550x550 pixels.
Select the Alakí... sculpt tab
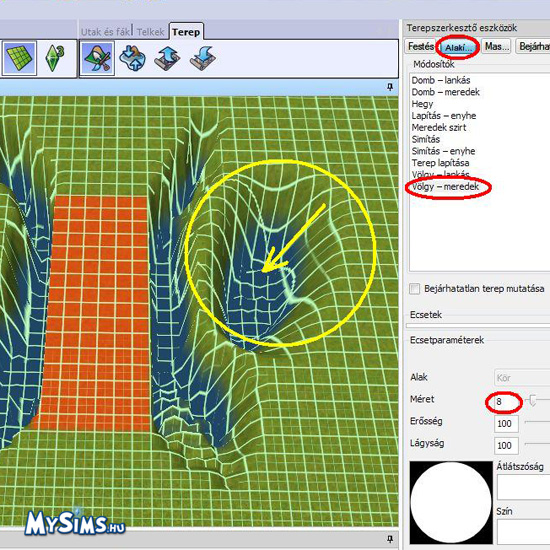[x=458, y=47]
